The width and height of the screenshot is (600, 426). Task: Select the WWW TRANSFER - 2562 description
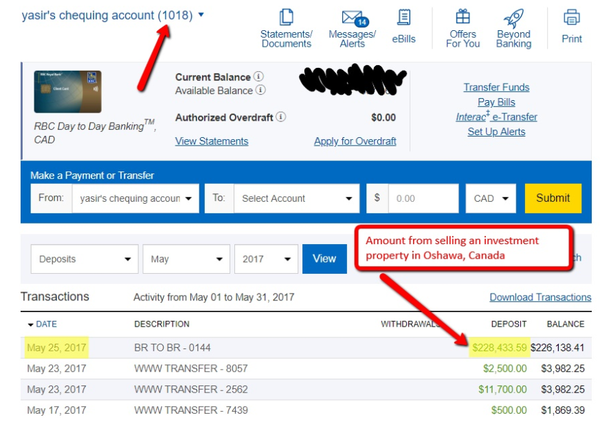tap(191, 389)
